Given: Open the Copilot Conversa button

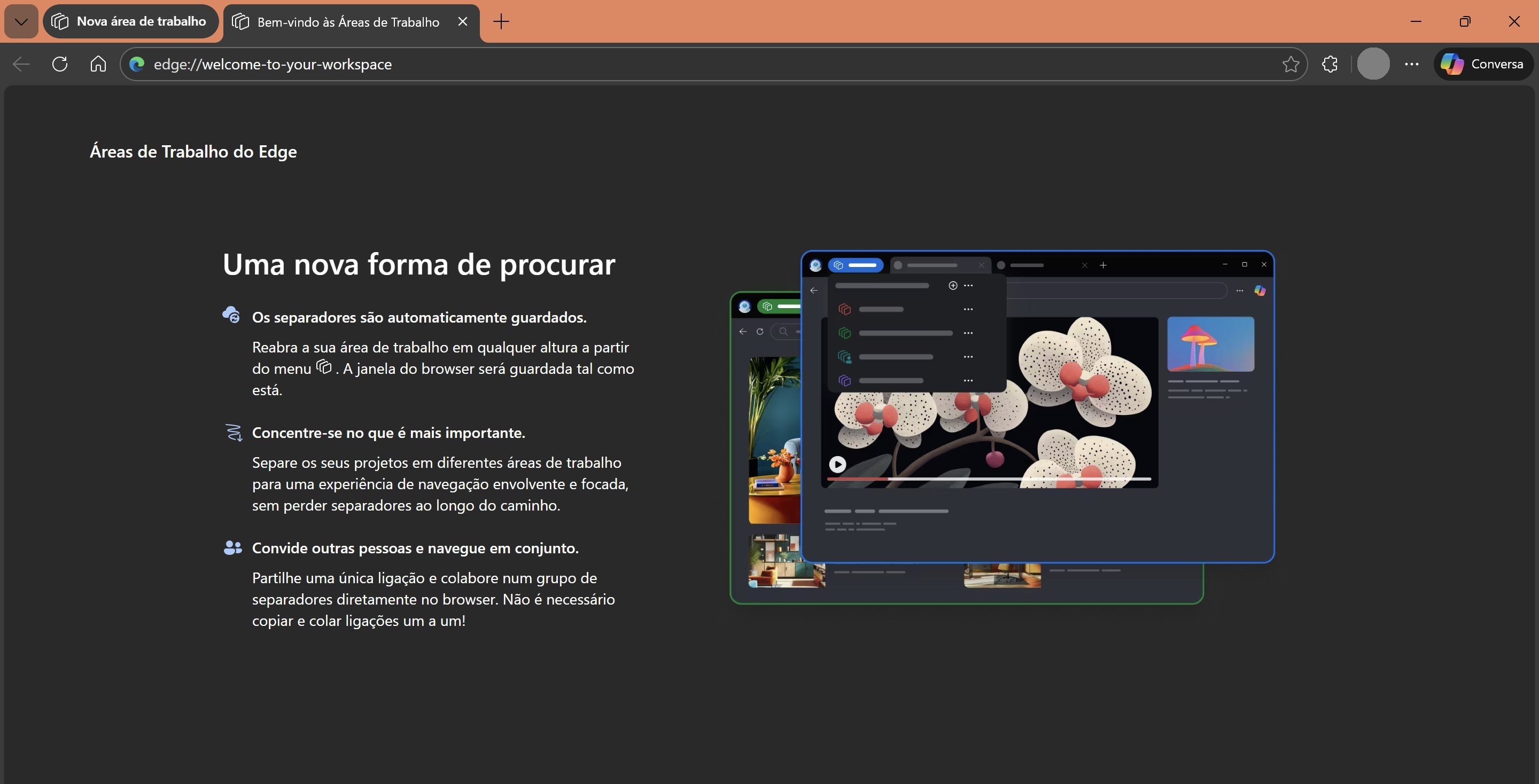Looking at the screenshot, I should (1483, 64).
